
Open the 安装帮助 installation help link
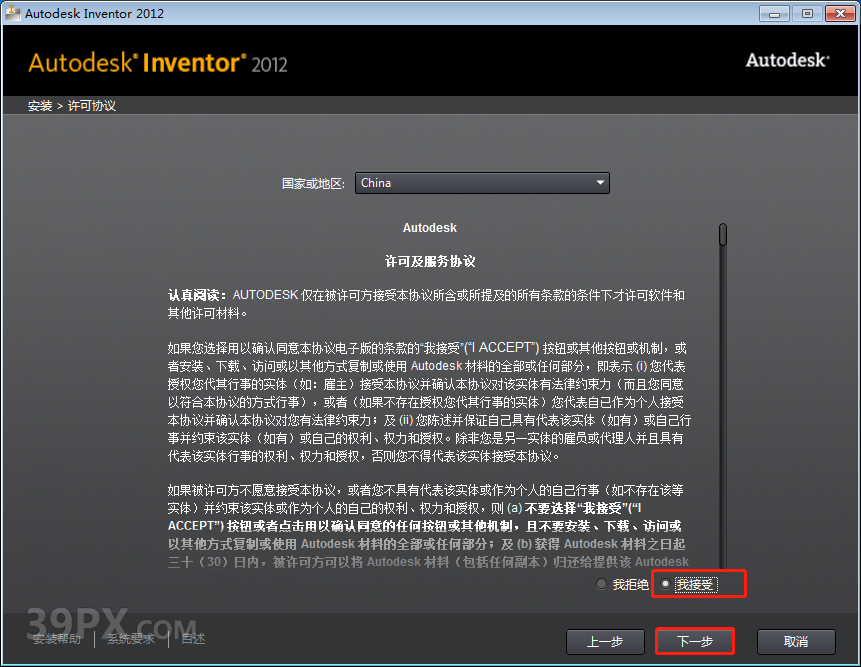(57, 638)
